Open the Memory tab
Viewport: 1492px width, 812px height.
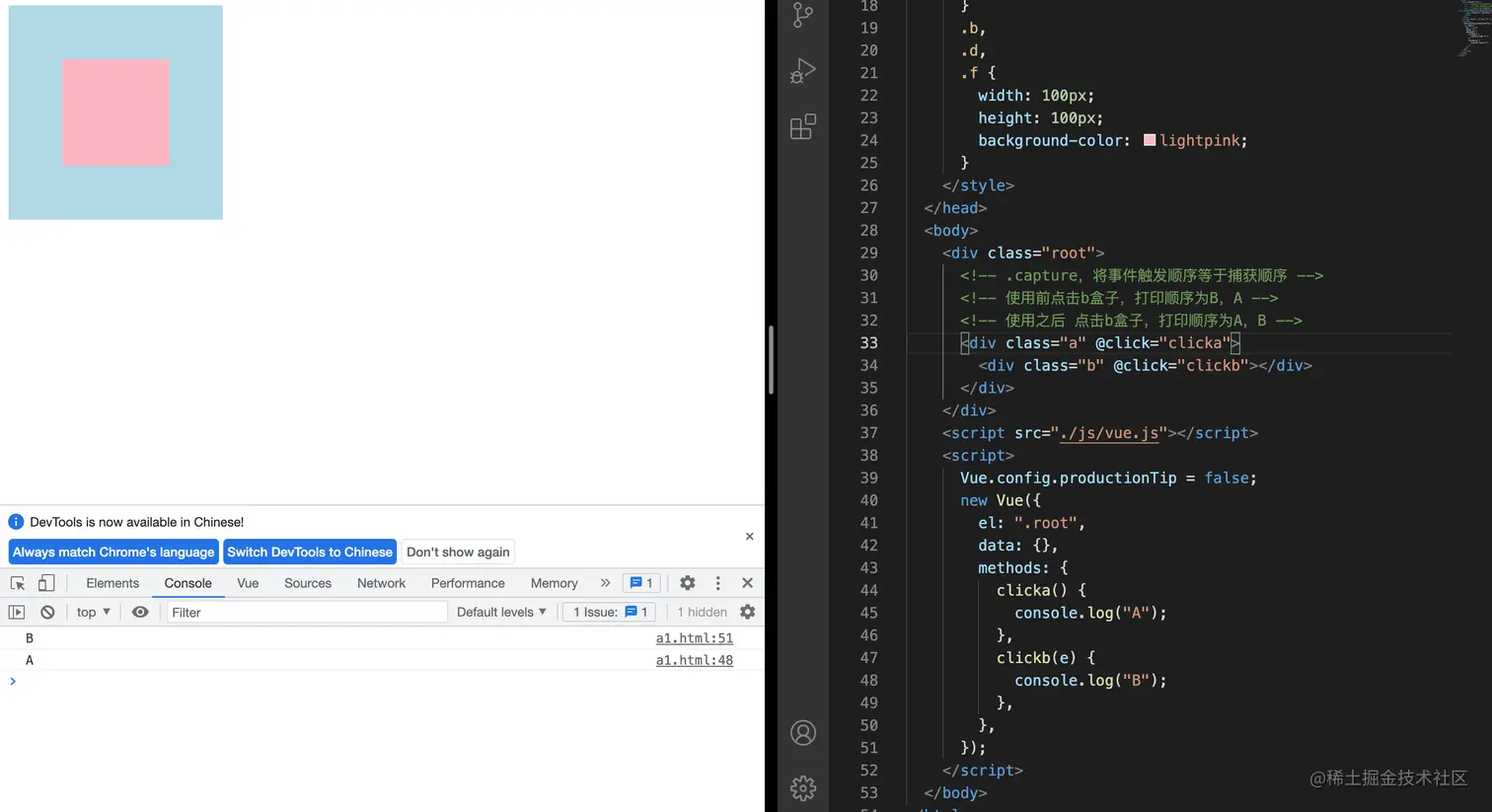click(554, 583)
